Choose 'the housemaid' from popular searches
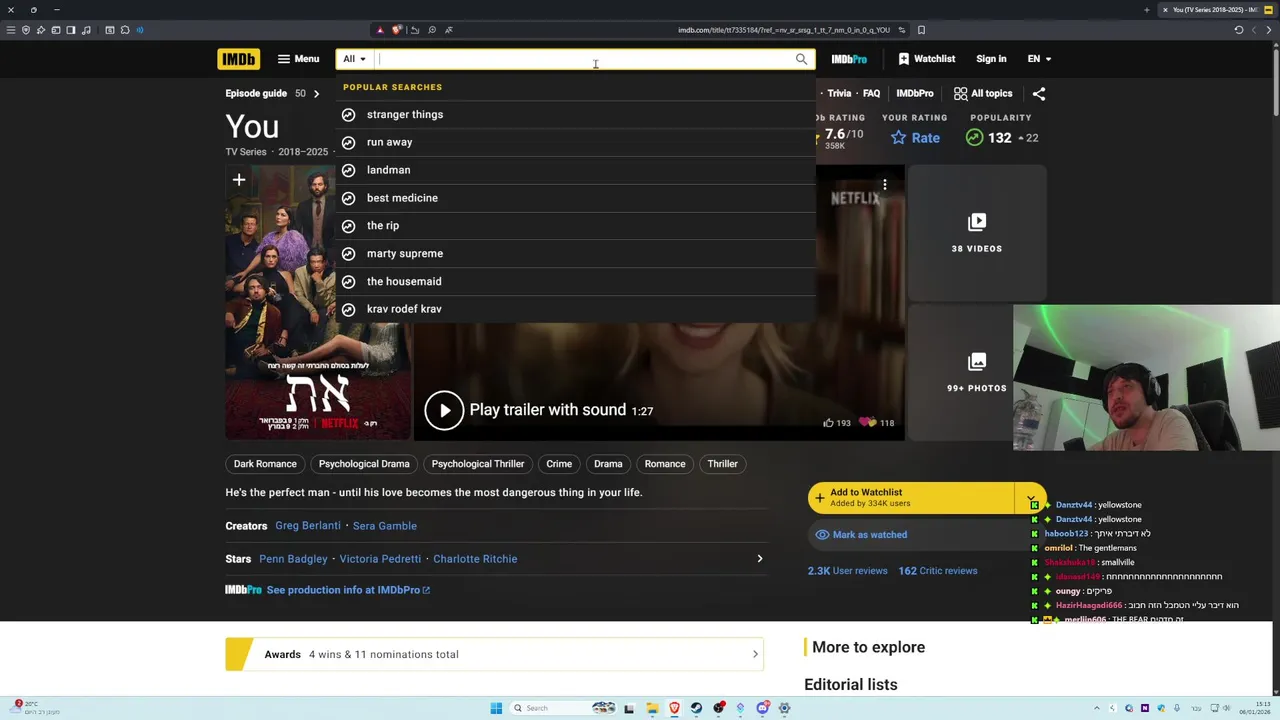The height and width of the screenshot is (720, 1280). pyautogui.click(x=576, y=282)
